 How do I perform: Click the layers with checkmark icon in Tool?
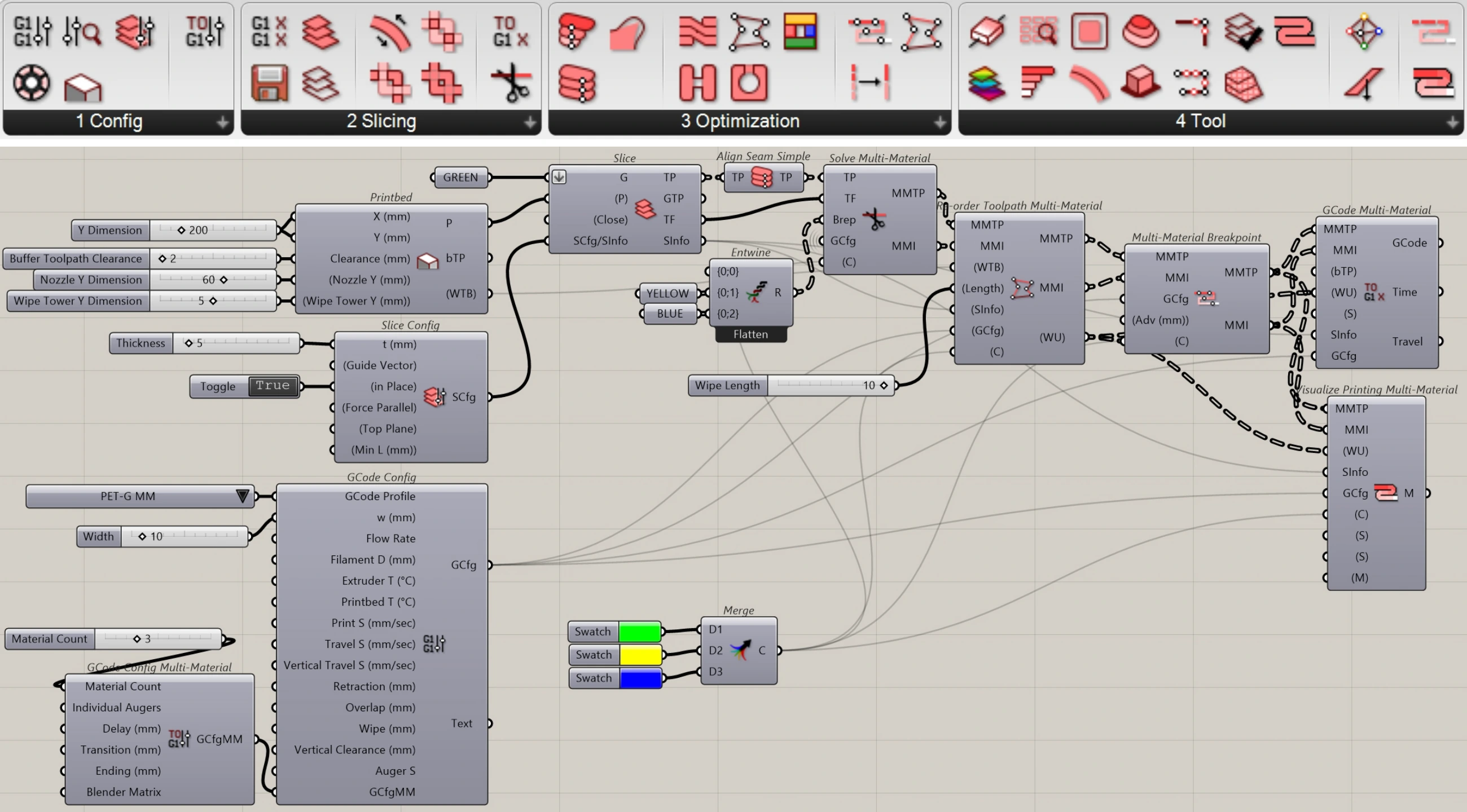click(x=1243, y=32)
